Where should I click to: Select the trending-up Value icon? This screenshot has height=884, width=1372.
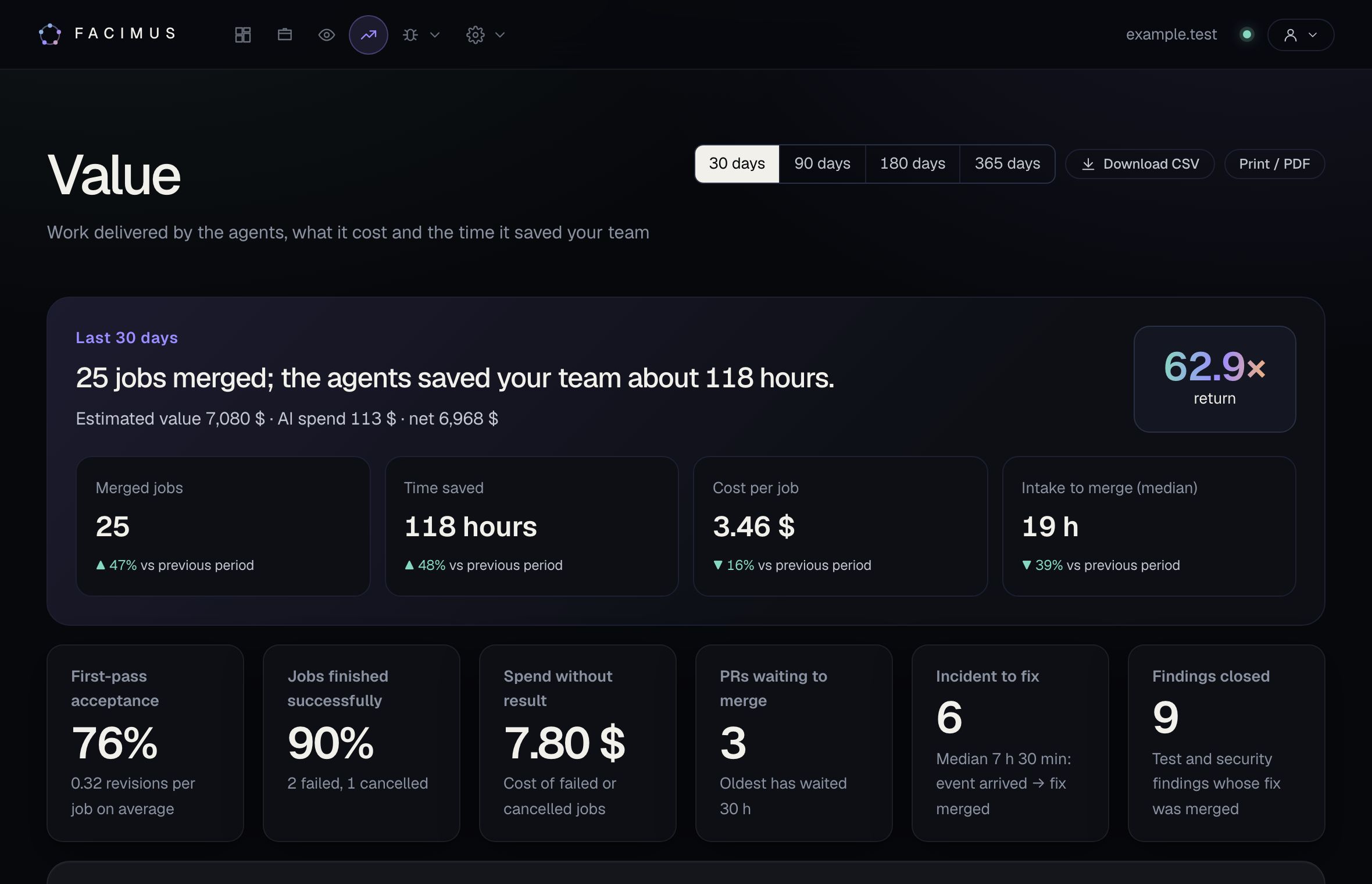coord(369,35)
